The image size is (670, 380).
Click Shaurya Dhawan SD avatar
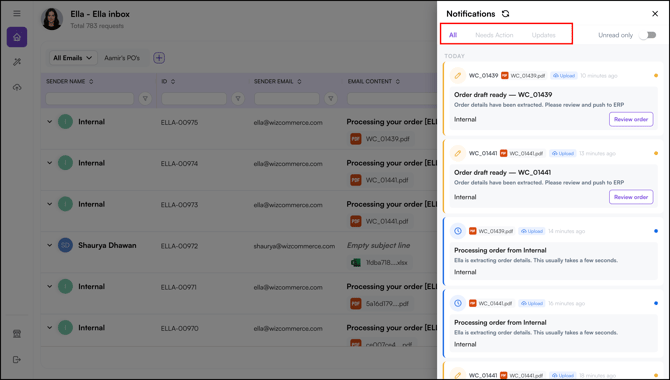65,245
